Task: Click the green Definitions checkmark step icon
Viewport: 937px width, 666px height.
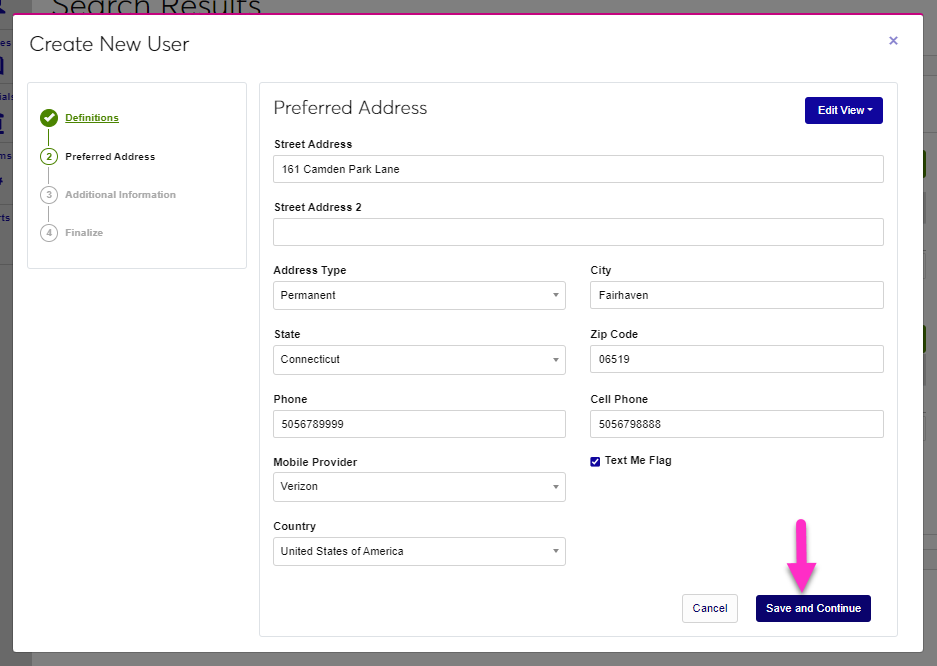Action: [49, 118]
